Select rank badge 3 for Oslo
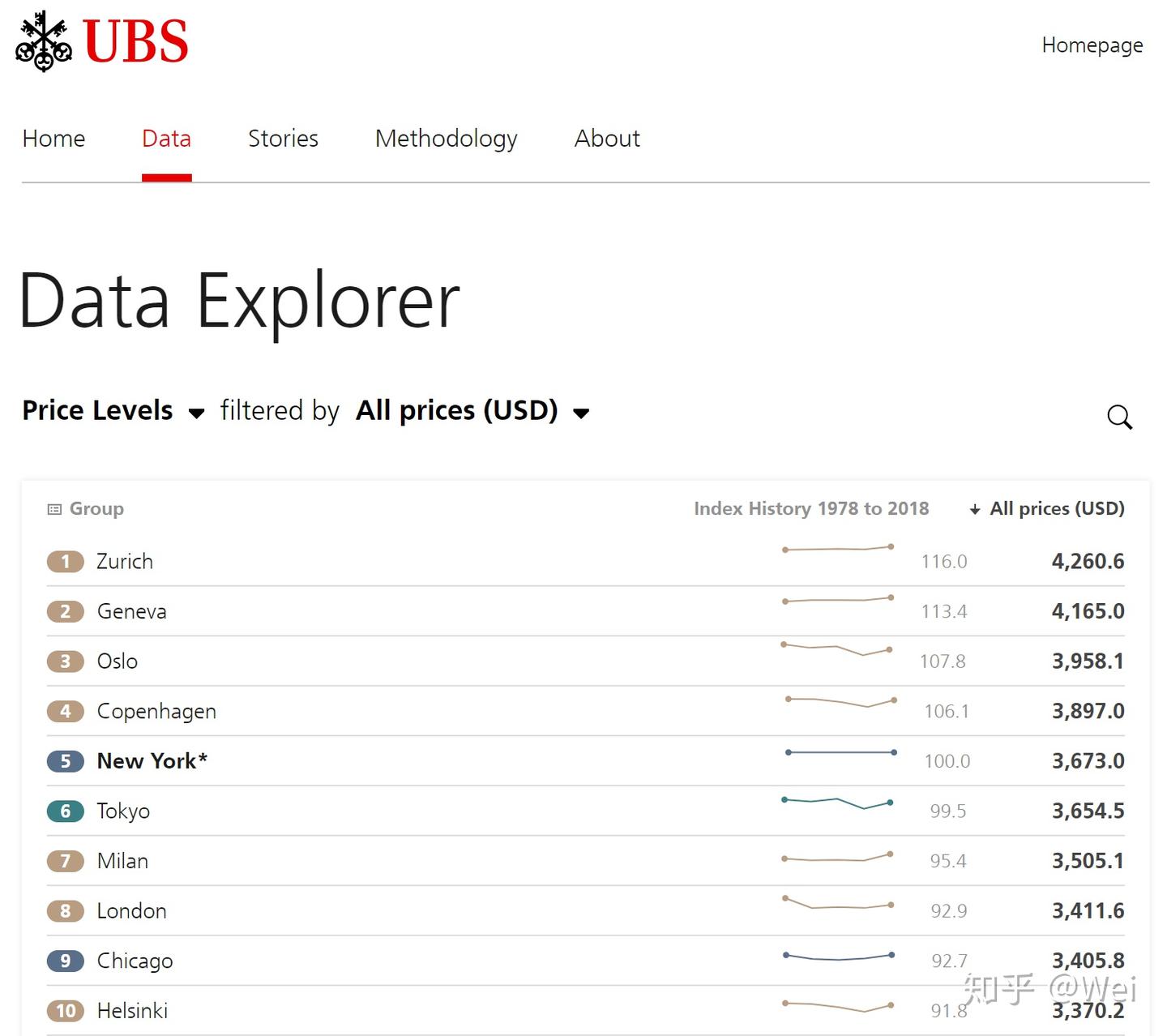The width and height of the screenshot is (1167, 1036). (x=66, y=661)
